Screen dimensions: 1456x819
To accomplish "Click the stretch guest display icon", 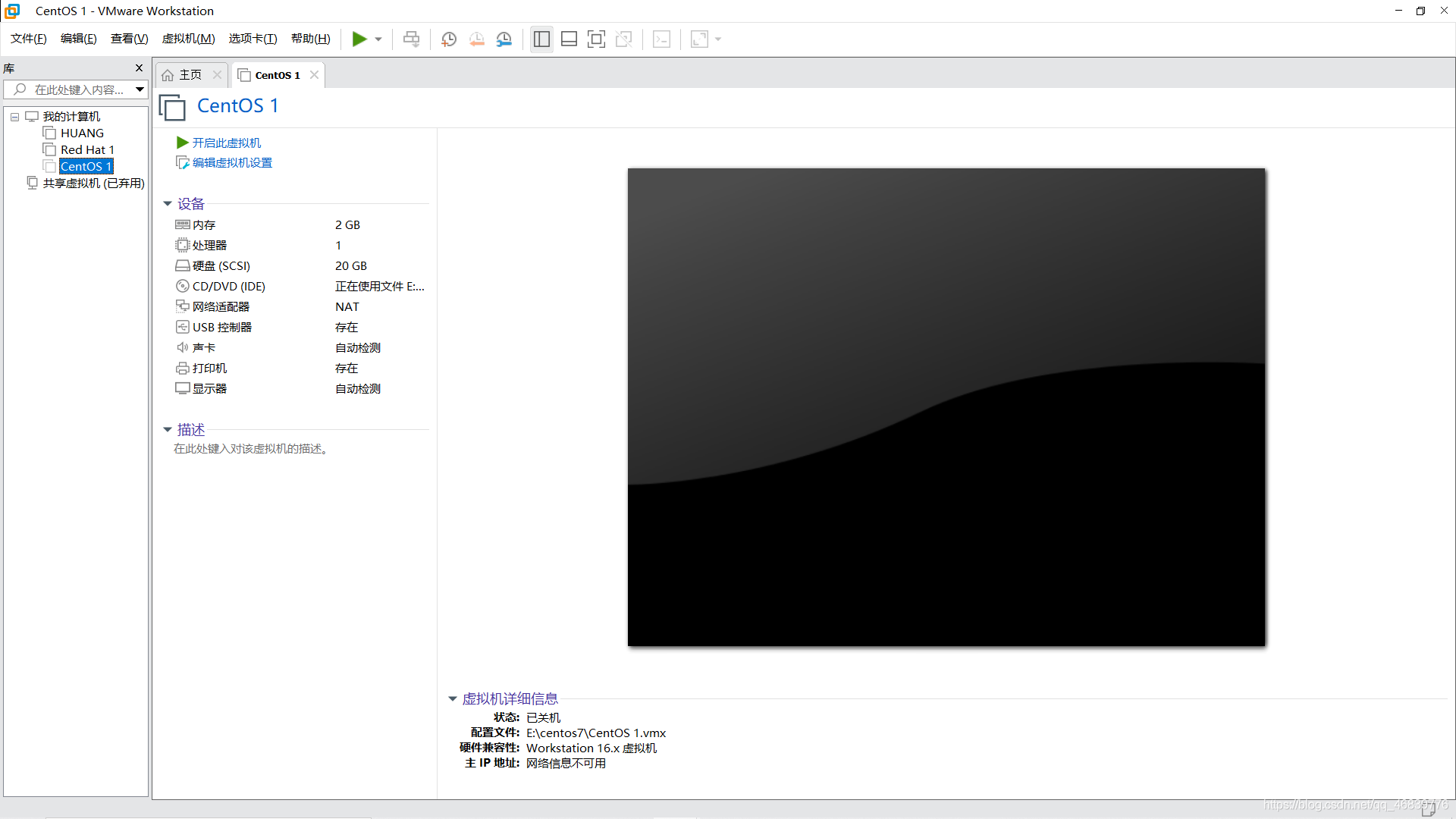I will [699, 39].
